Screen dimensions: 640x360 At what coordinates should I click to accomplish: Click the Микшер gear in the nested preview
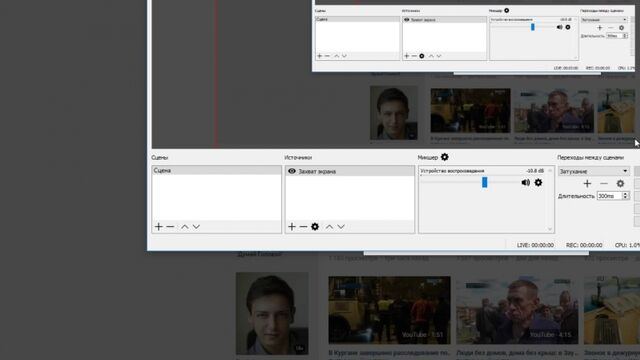click(507, 10)
